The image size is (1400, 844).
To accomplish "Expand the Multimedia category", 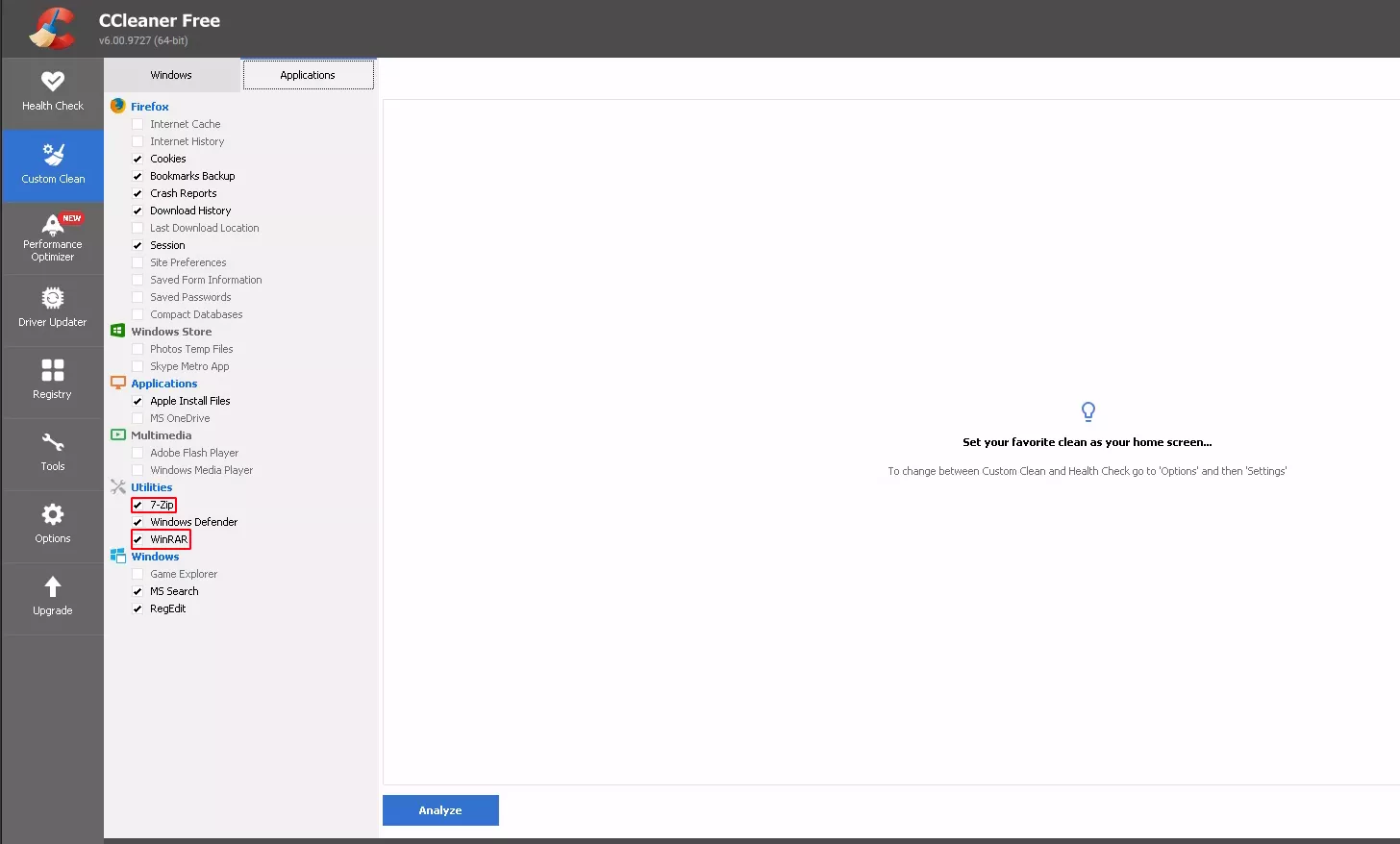I will tap(117, 434).
